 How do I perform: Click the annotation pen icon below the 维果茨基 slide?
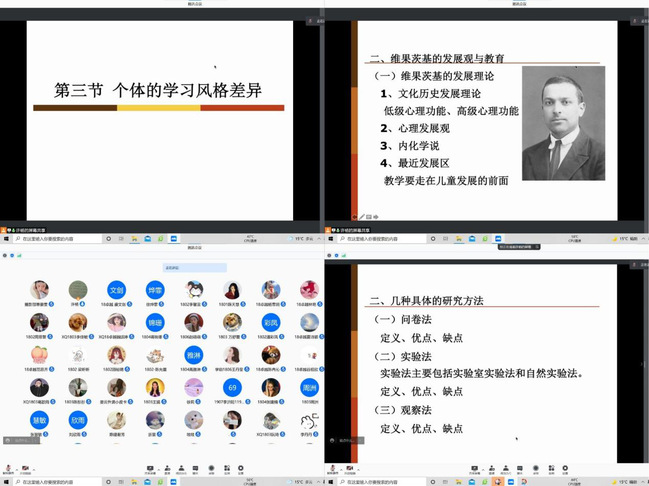(x=362, y=215)
